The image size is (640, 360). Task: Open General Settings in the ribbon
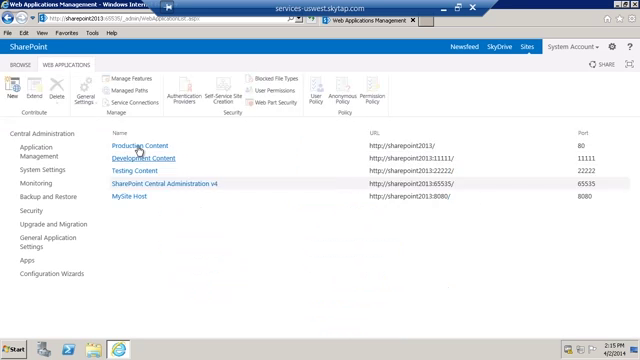[85, 91]
